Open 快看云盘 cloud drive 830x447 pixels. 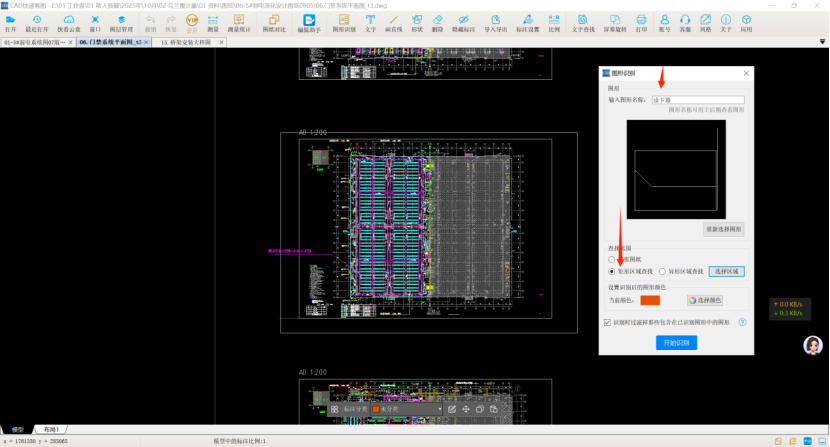click(x=68, y=23)
